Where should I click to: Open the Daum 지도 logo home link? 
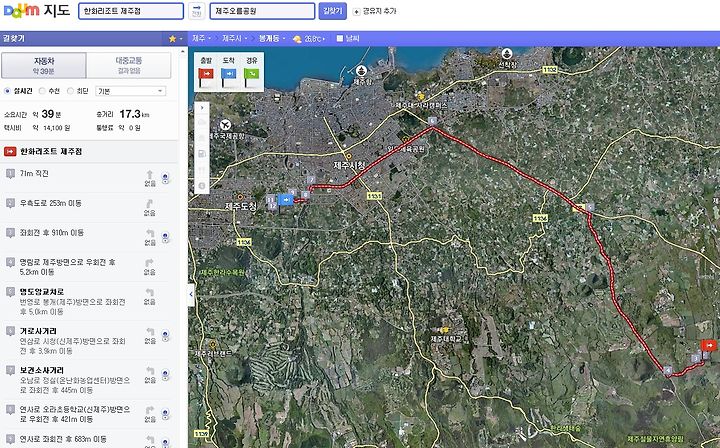coord(37,11)
